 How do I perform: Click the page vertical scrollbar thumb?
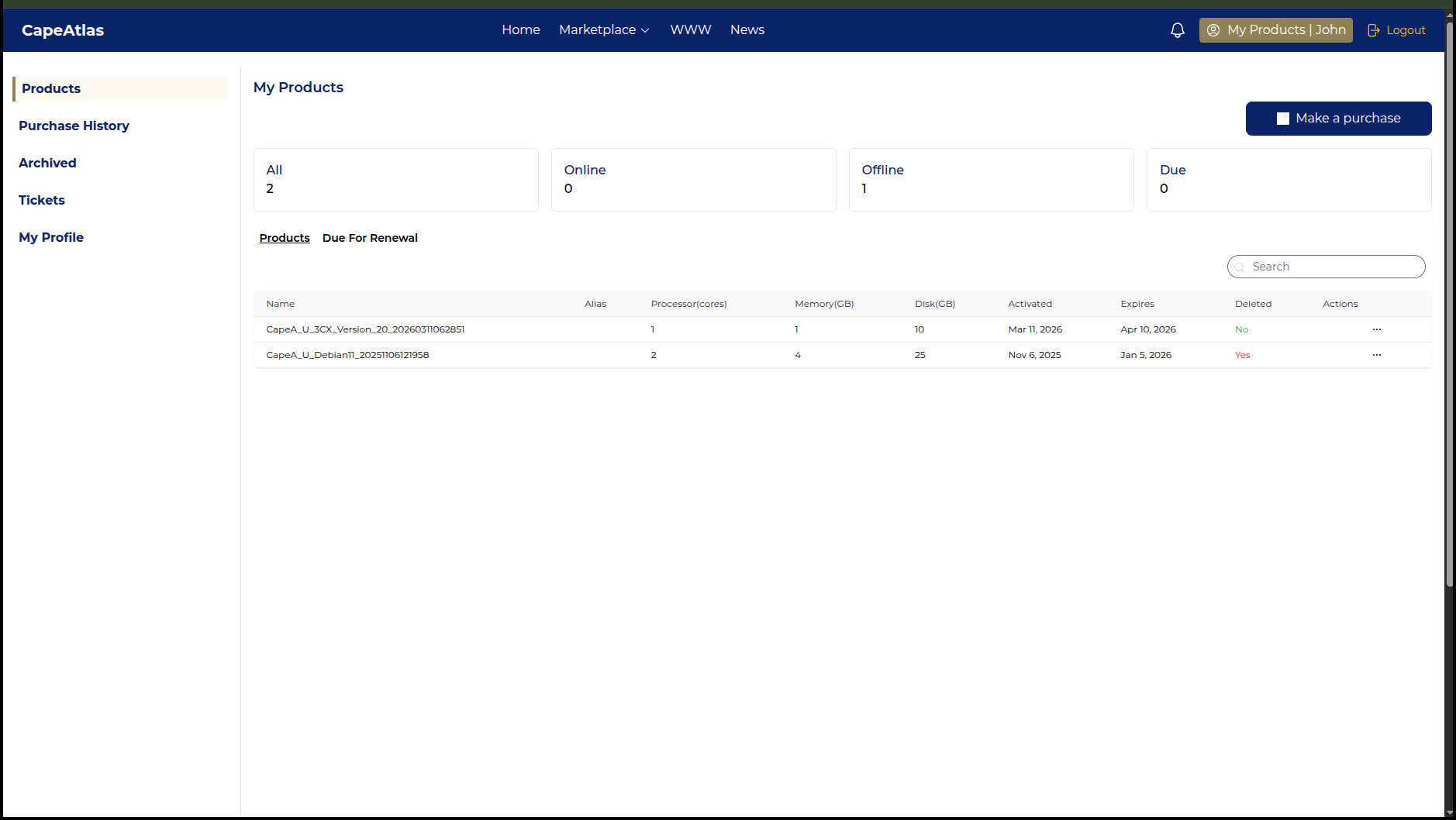click(x=1449, y=306)
